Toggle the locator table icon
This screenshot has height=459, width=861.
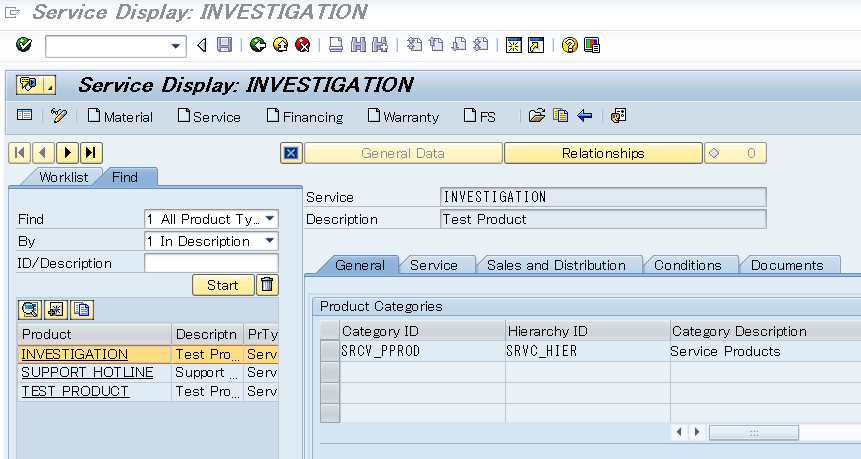click(25, 115)
